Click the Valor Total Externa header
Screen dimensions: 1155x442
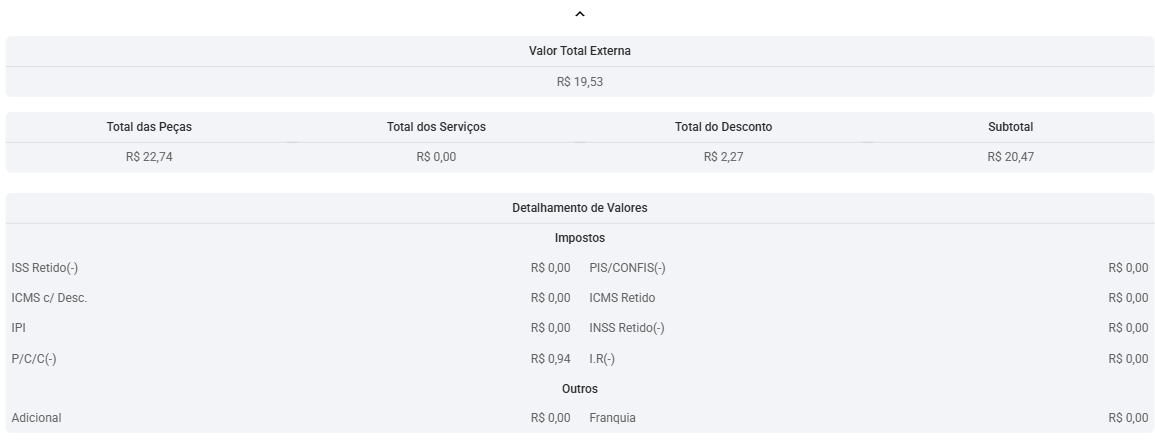pos(580,51)
